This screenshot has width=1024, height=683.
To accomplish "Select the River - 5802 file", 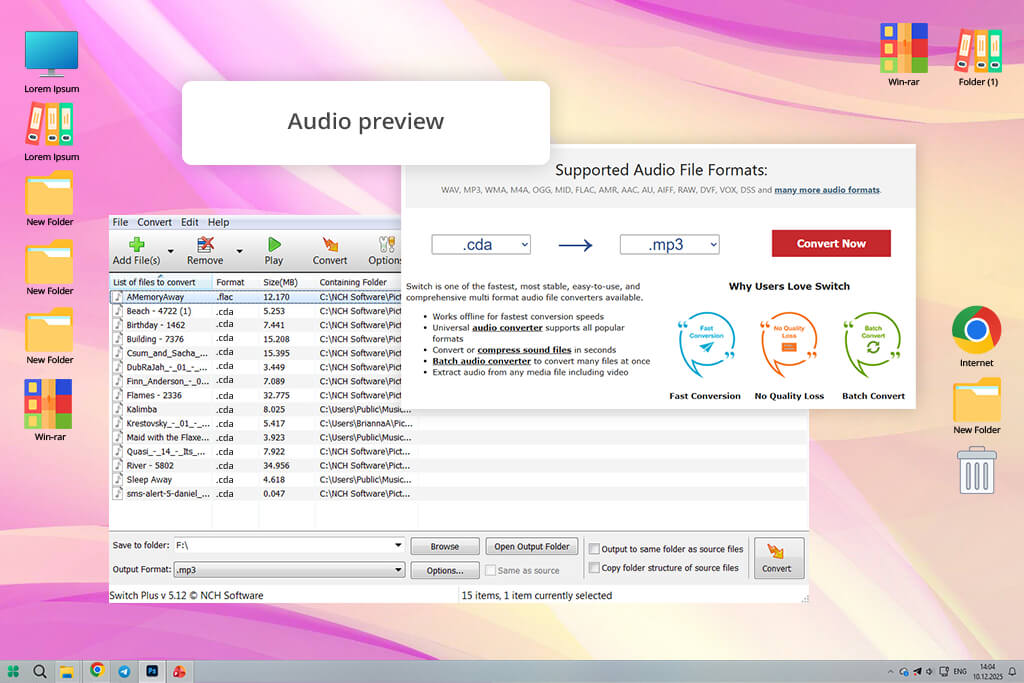I will pos(262,466).
